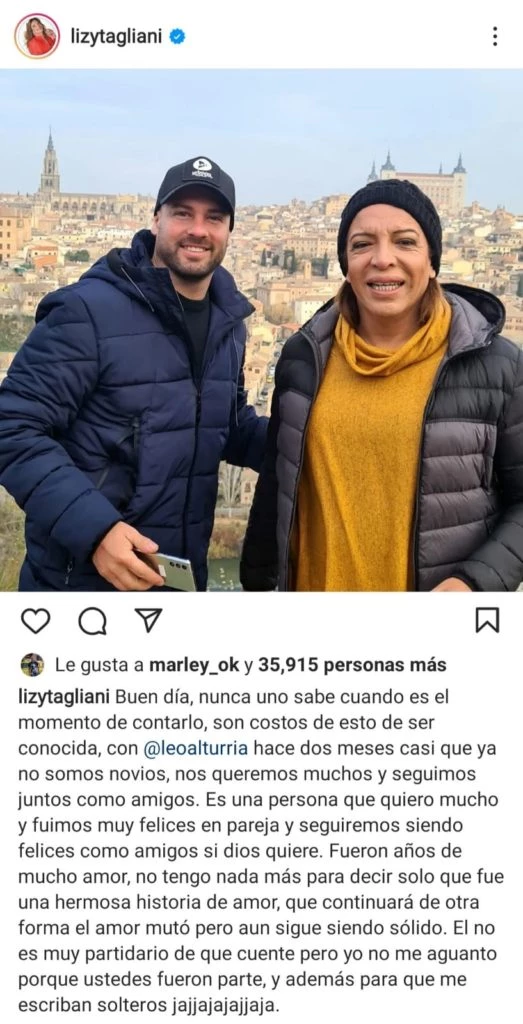
Task: Tap the lizytagliani username in the header
Action: point(118,37)
